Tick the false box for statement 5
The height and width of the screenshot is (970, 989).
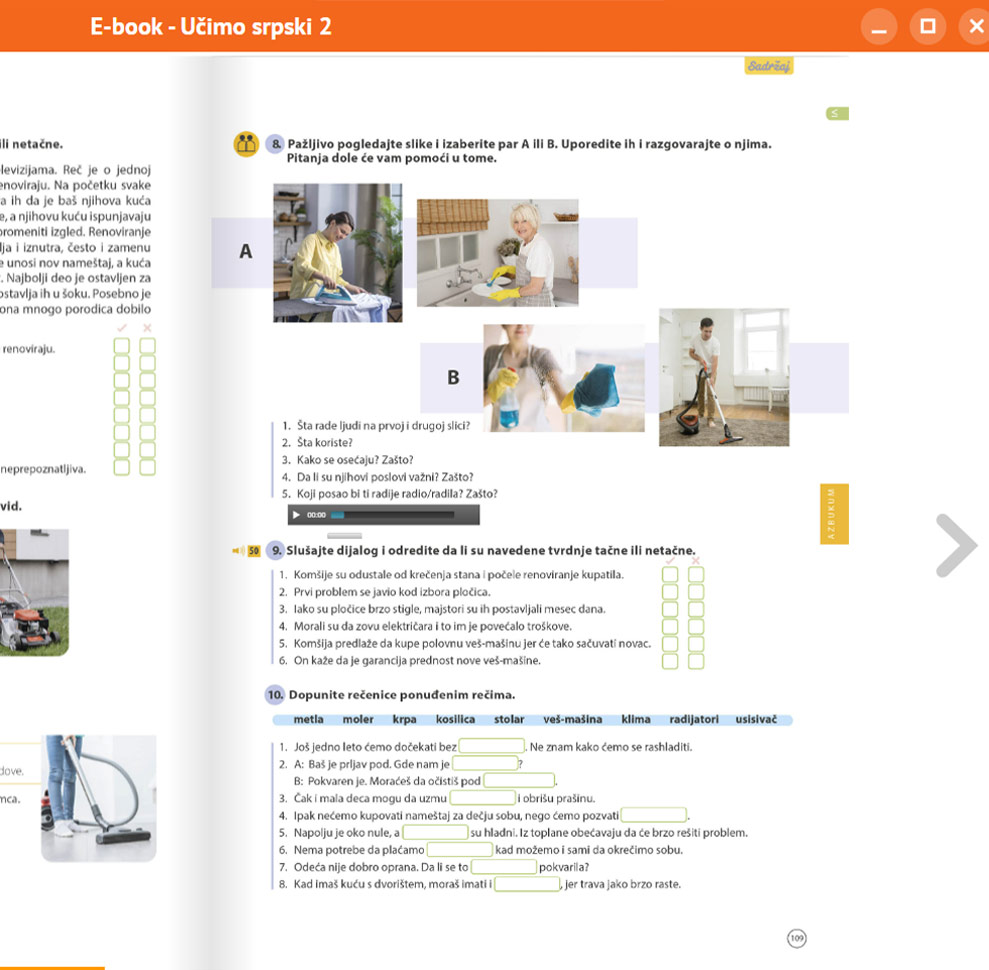click(696, 644)
